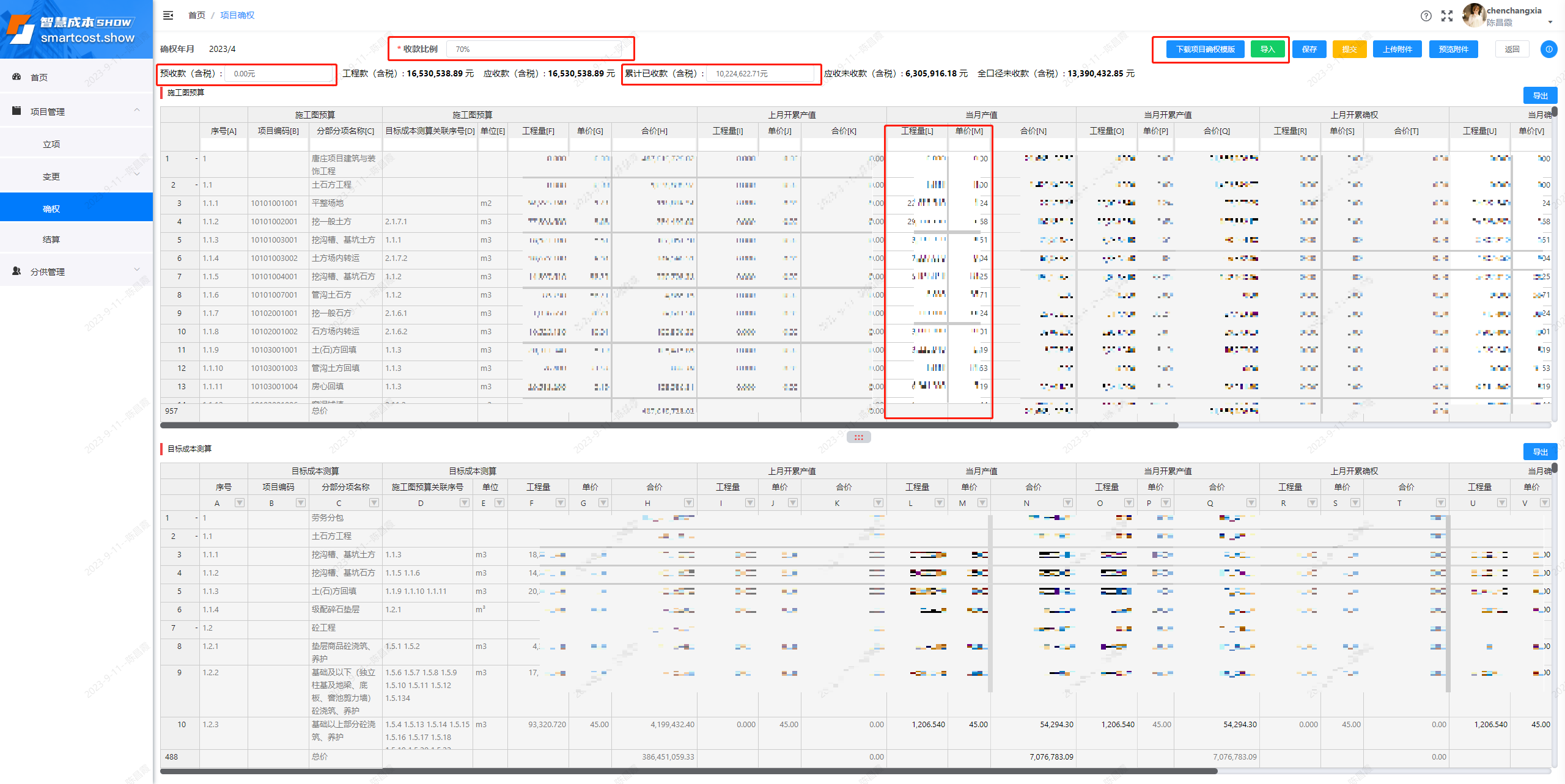Click the panel splitter drag handle

[859, 437]
